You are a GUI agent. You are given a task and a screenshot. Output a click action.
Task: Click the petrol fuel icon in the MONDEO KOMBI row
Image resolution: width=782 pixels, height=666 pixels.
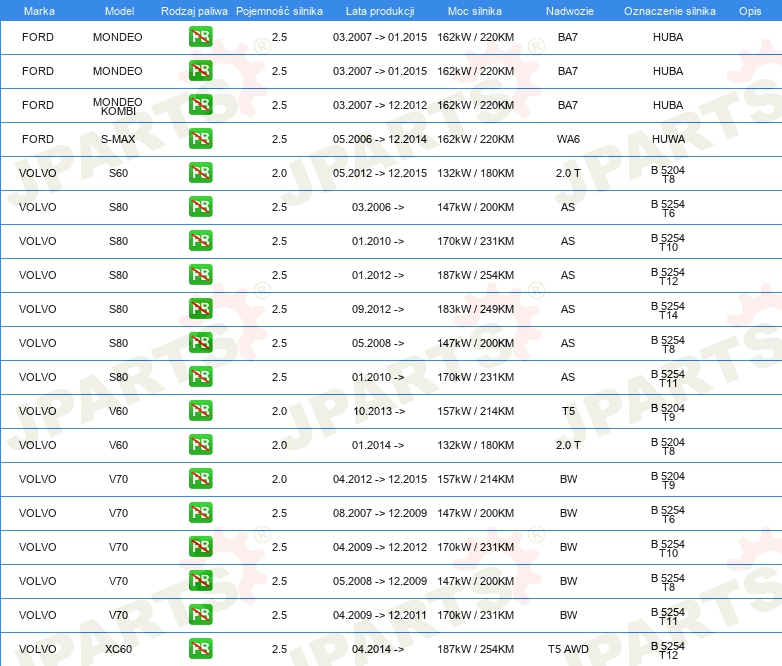[200, 105]
